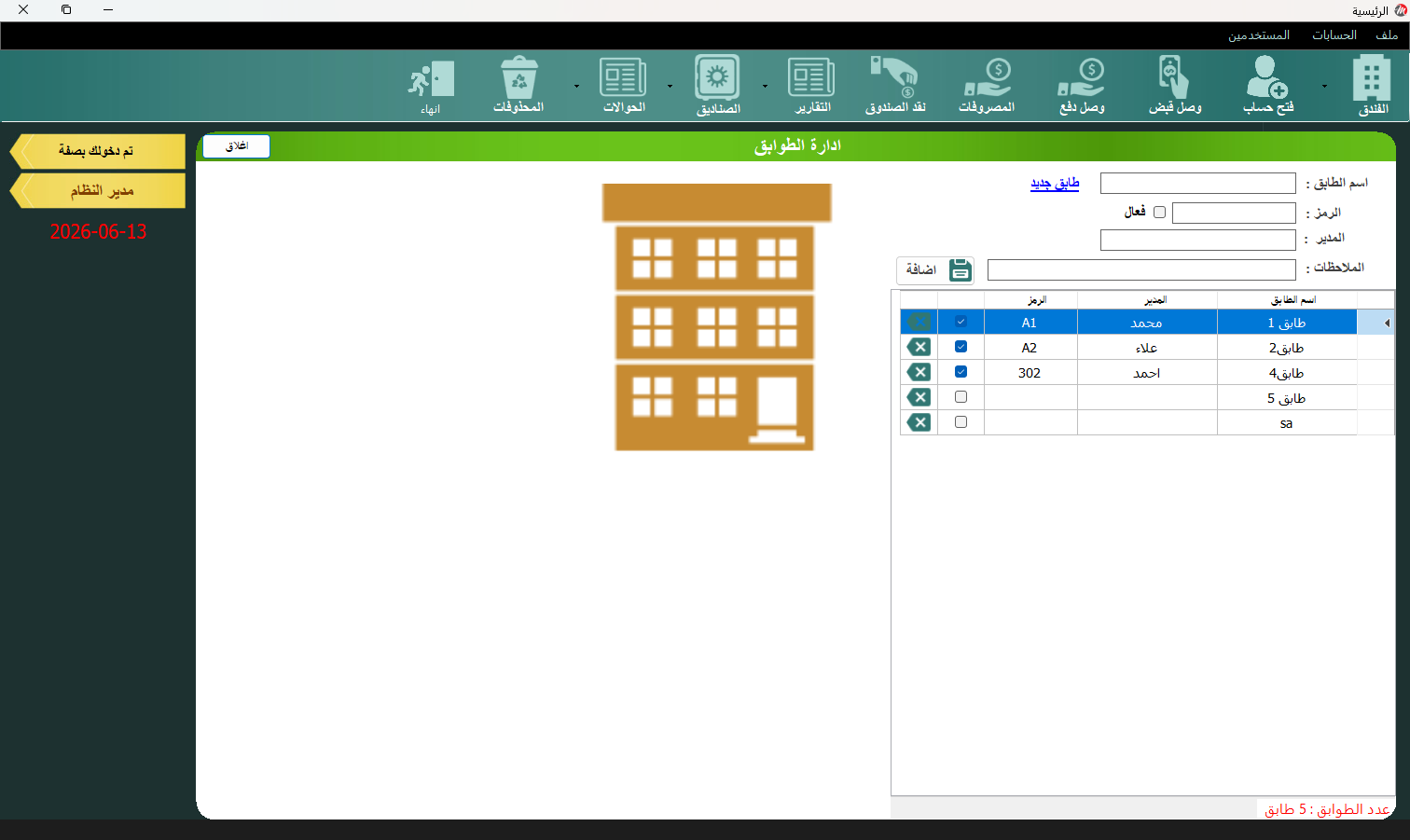This screenshot has width=1410, height=840.
Task: Toggle the فعال checkbox
Action: tap(1159, 213)
